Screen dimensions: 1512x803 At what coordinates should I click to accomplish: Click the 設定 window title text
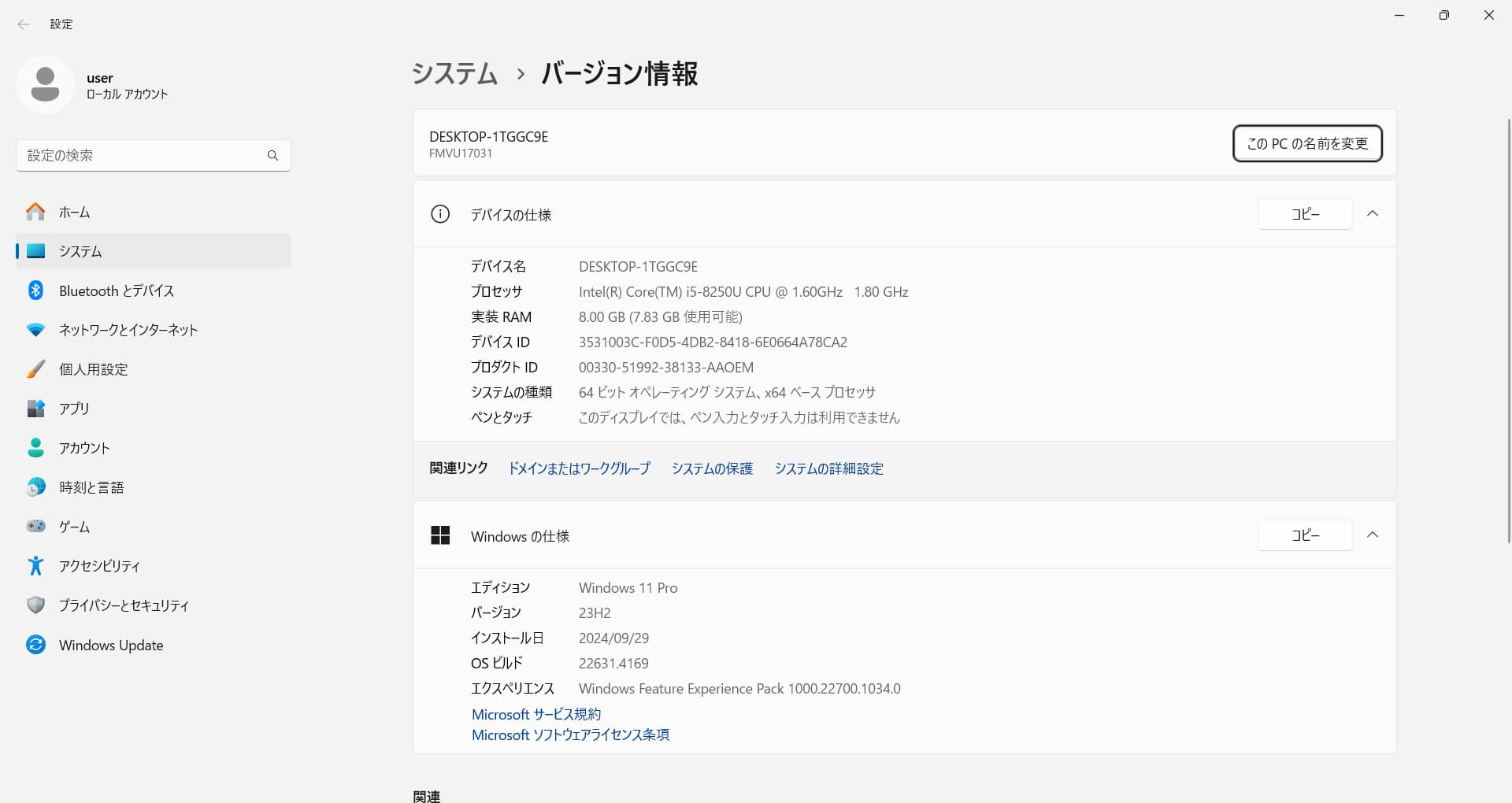tap(61, 24)
